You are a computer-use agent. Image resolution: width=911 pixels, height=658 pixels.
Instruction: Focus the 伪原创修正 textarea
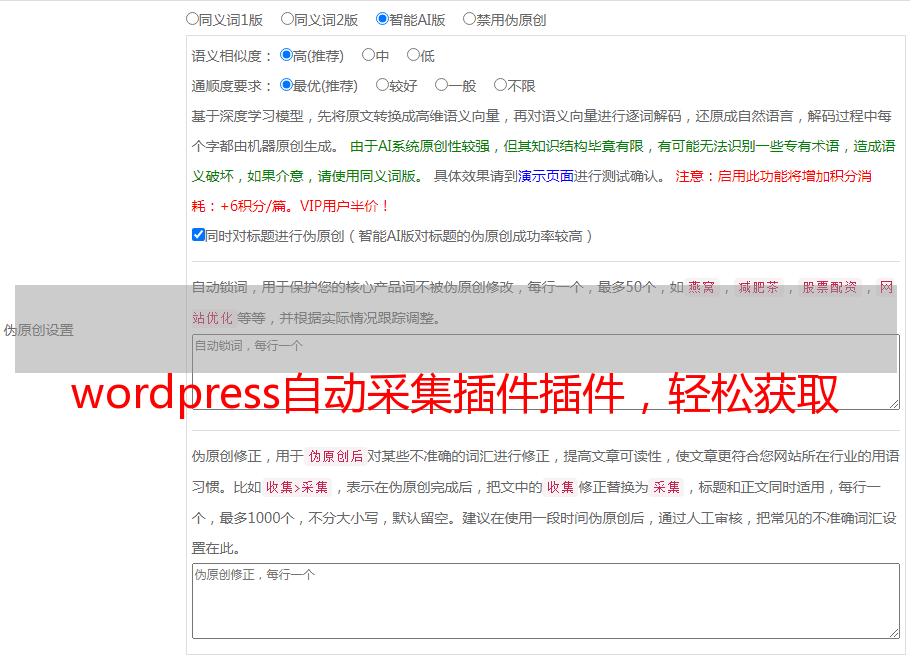[x=546, y=601]
